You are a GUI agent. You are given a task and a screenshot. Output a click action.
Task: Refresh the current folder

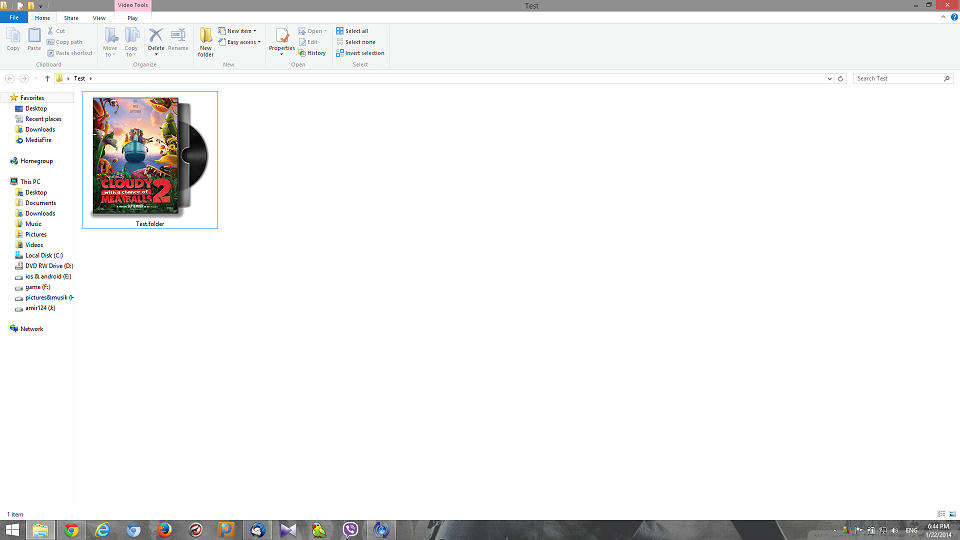point(841,78)
